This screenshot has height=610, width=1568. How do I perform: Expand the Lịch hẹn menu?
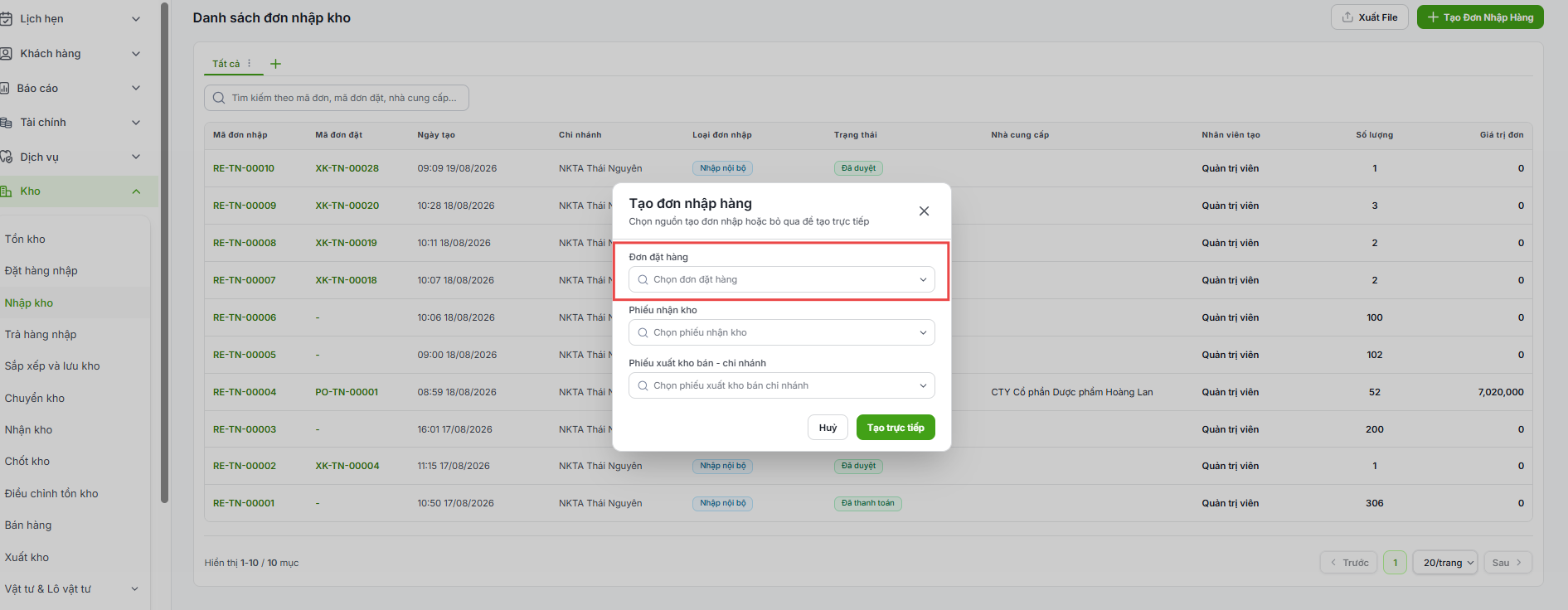click(136, 19)
